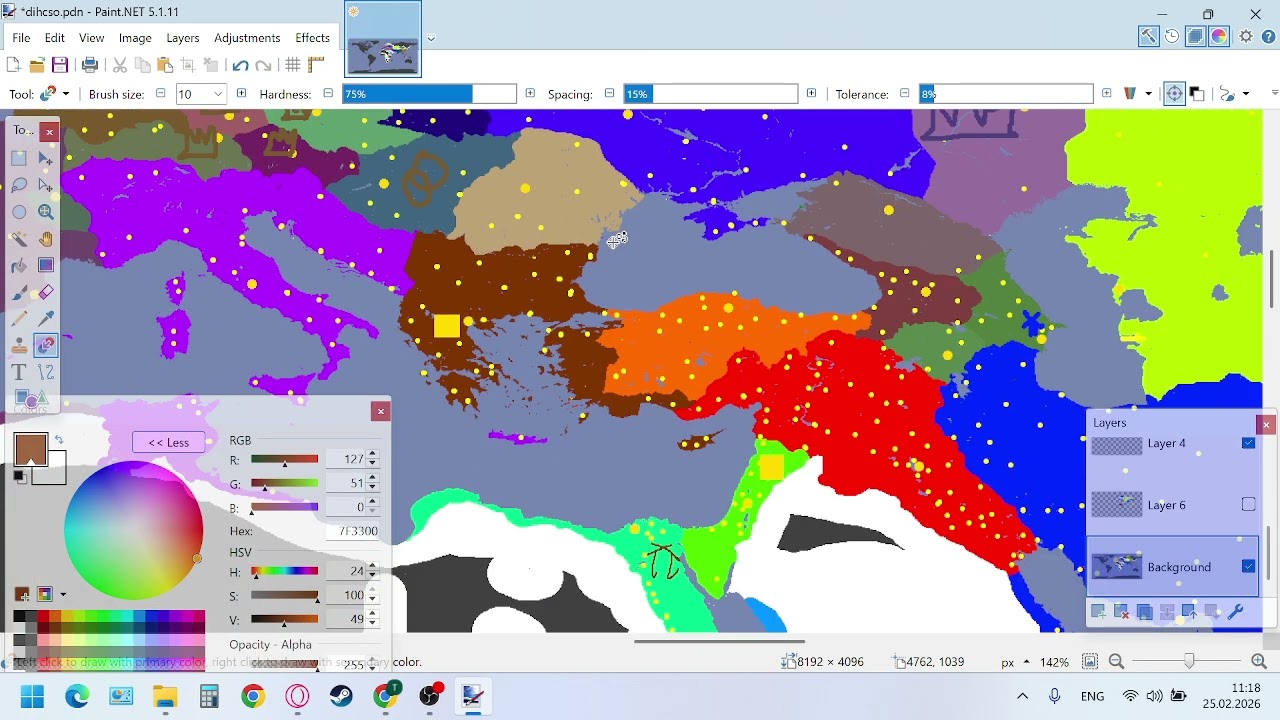
Task: Save the image with the floppy icon
Action: (60, 65)
